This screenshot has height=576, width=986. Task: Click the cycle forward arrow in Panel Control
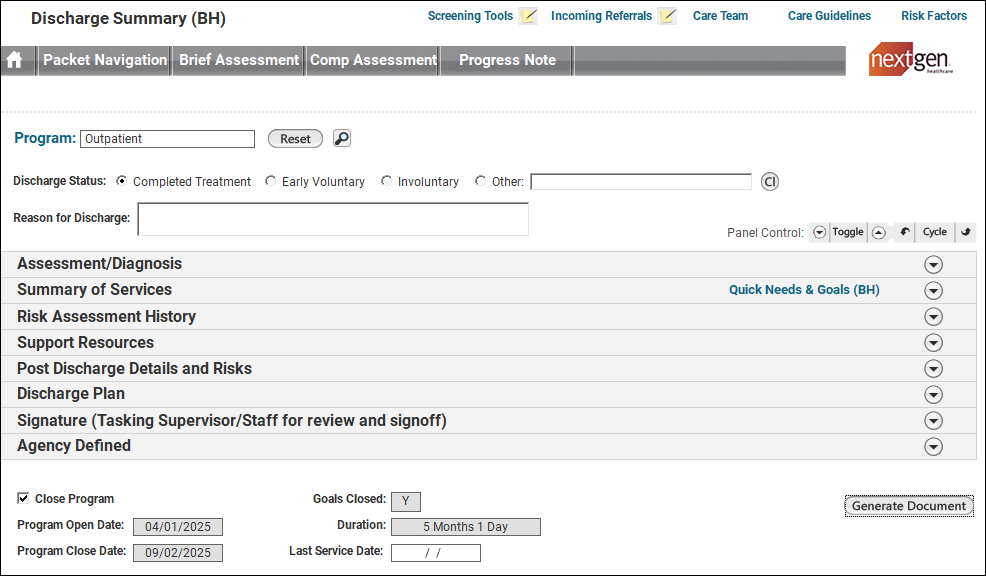(x=965, y=232)
